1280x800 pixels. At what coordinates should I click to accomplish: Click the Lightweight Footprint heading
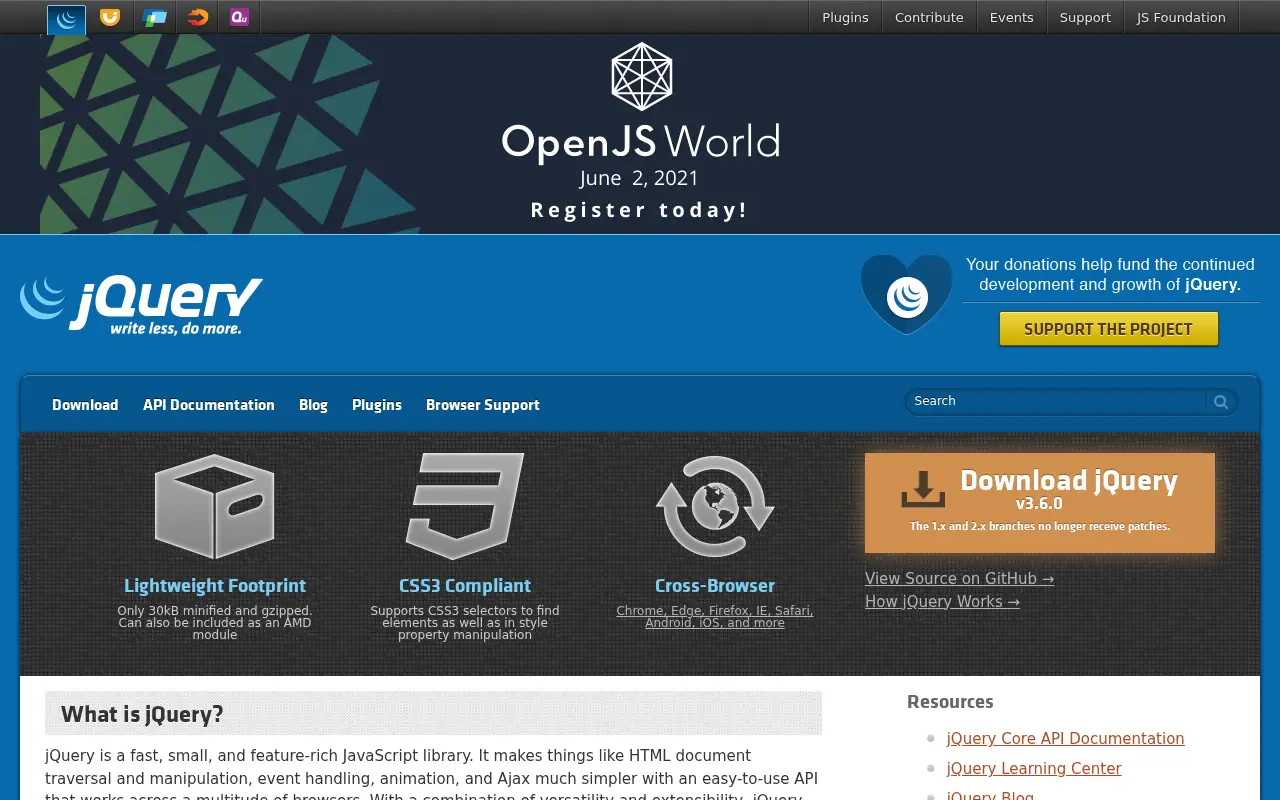coord(215,586)
